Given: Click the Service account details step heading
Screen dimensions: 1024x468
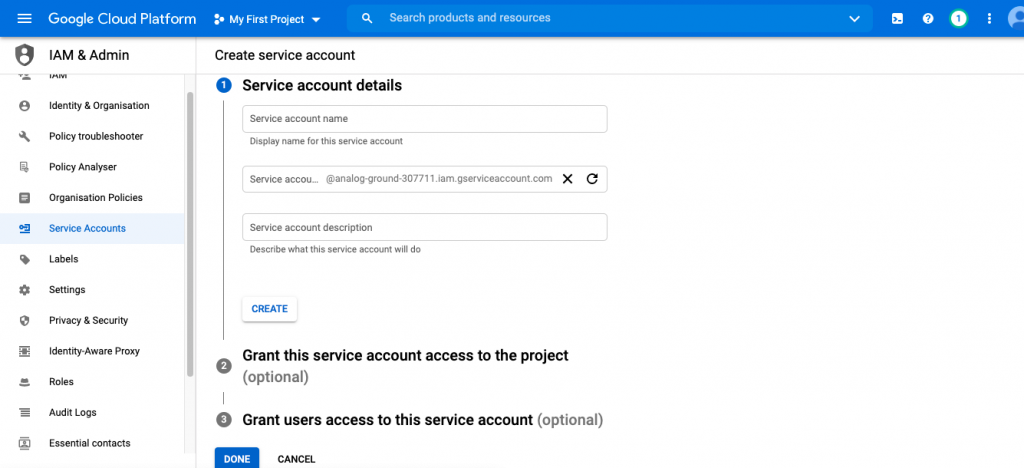Looking at the screenshot, I should 322,86.
